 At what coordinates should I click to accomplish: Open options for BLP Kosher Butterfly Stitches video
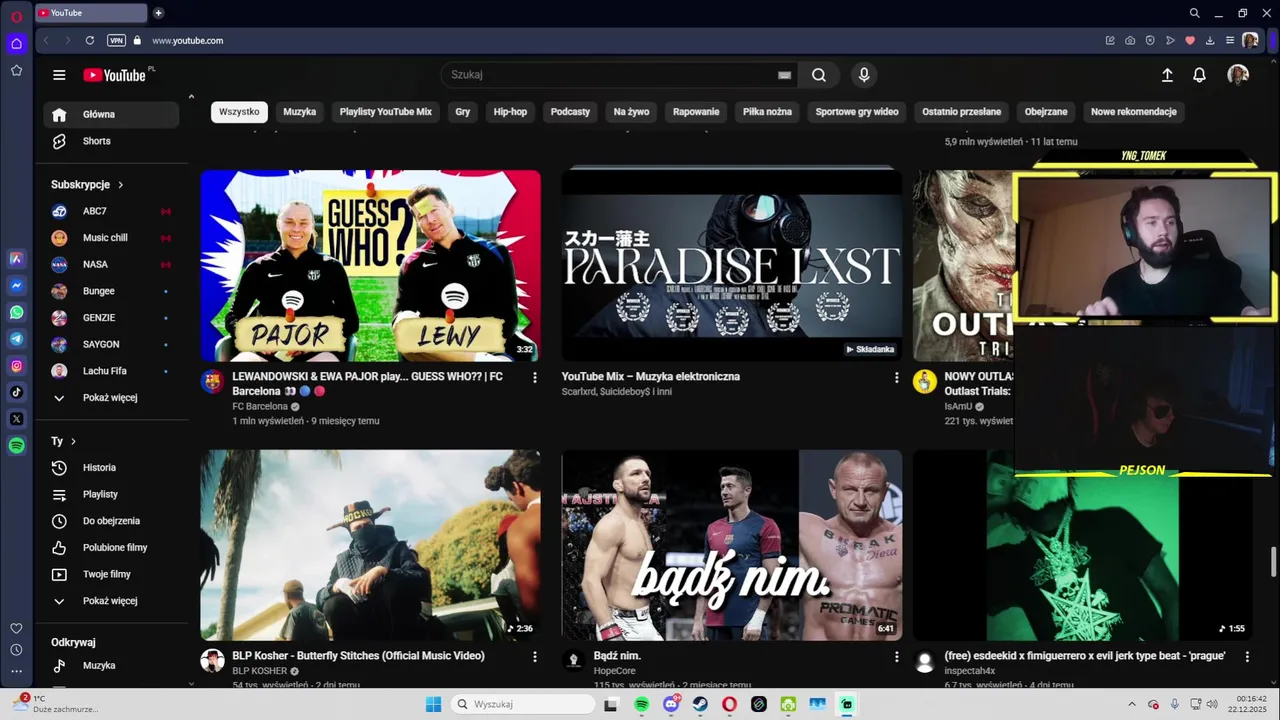[535, 657]
